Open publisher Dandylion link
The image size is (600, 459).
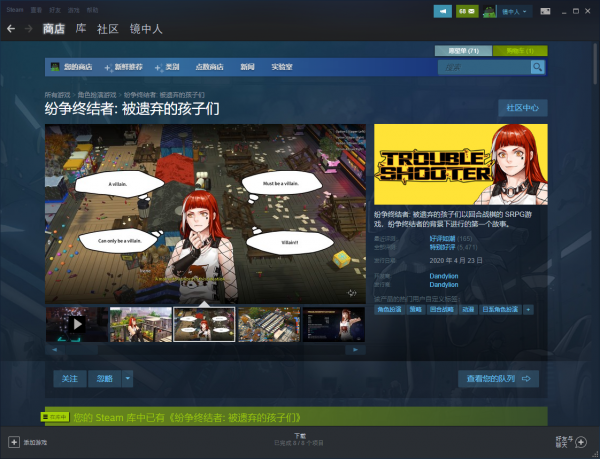[444, 285]
